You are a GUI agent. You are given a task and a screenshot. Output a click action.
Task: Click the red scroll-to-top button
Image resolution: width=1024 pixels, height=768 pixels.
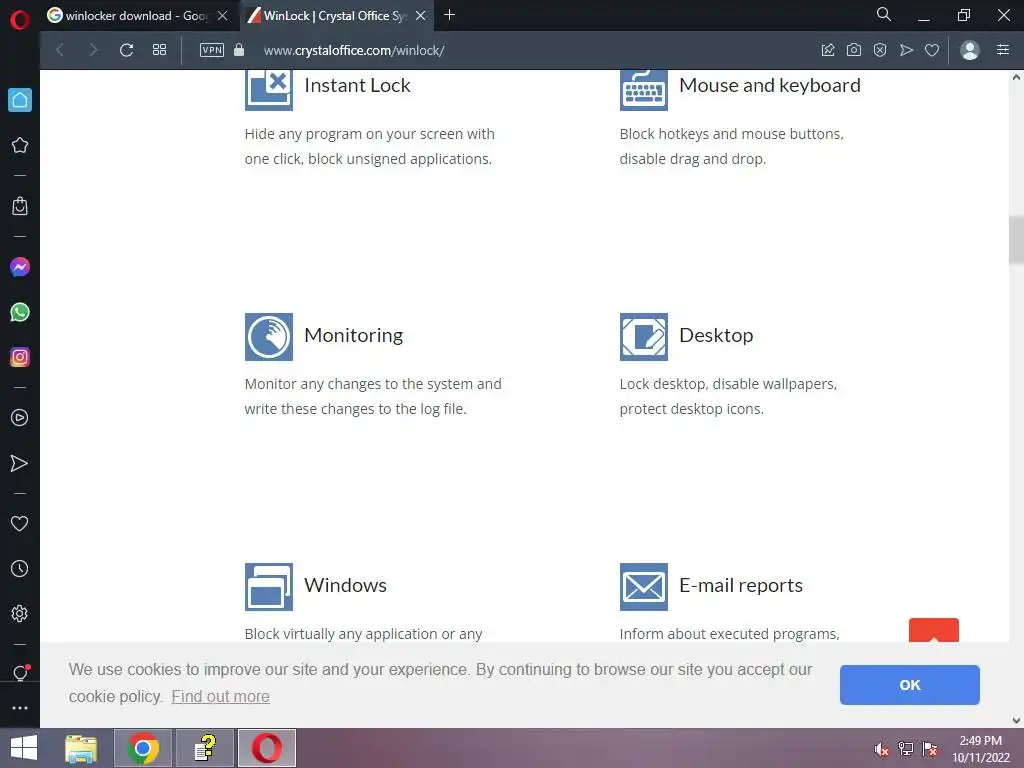point(934,630)
